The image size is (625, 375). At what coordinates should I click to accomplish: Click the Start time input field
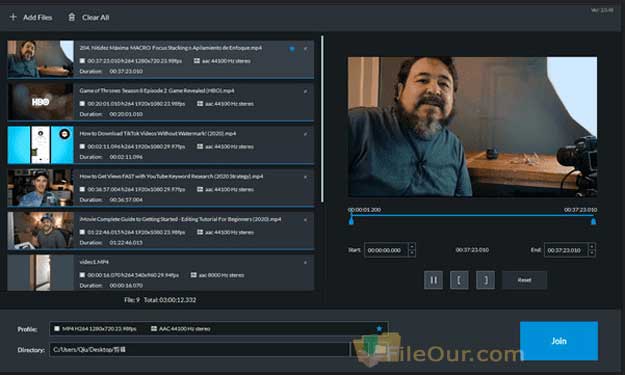click(x=386, y=250)
